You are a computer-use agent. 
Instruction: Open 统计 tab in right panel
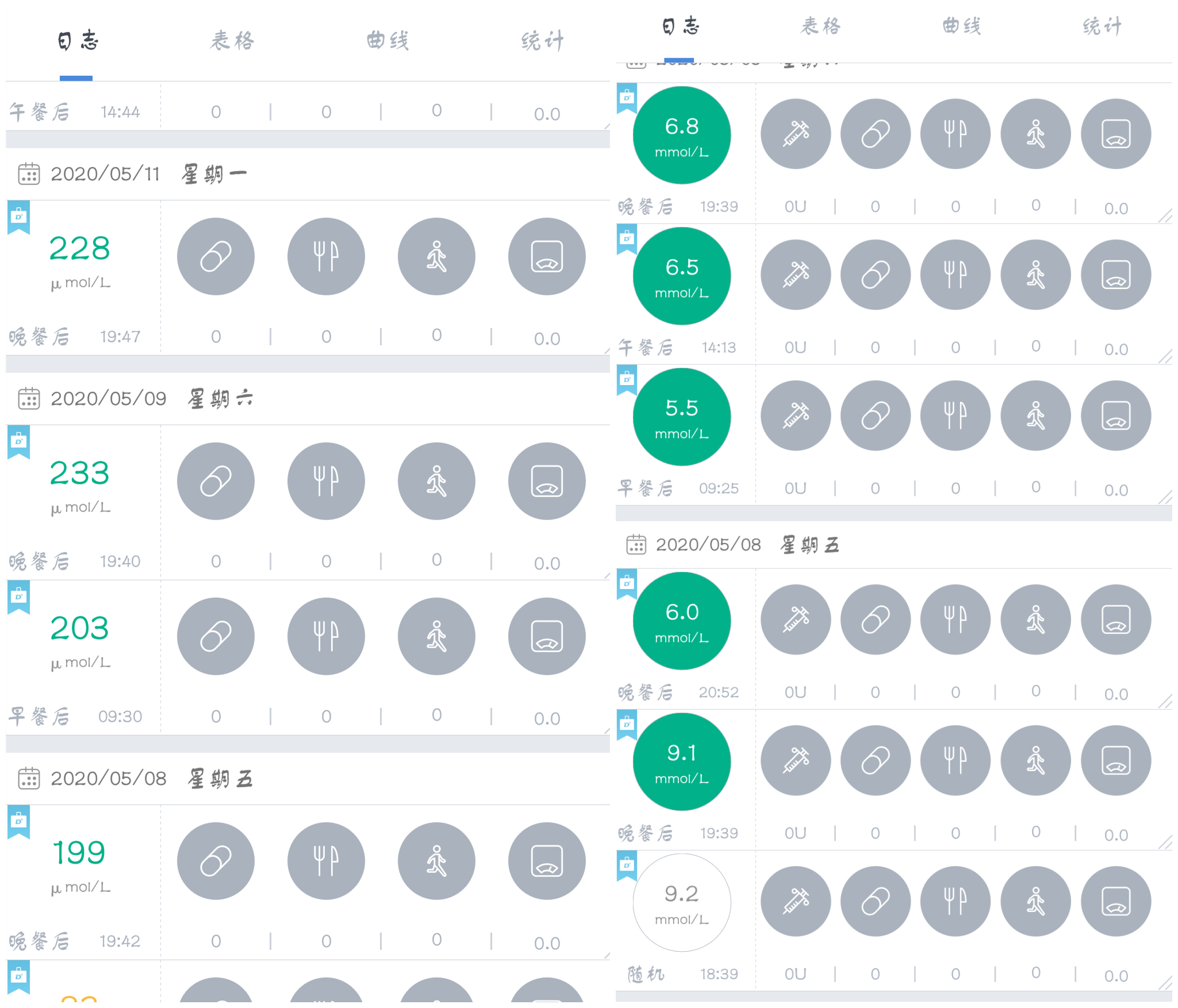(1102, 26)
